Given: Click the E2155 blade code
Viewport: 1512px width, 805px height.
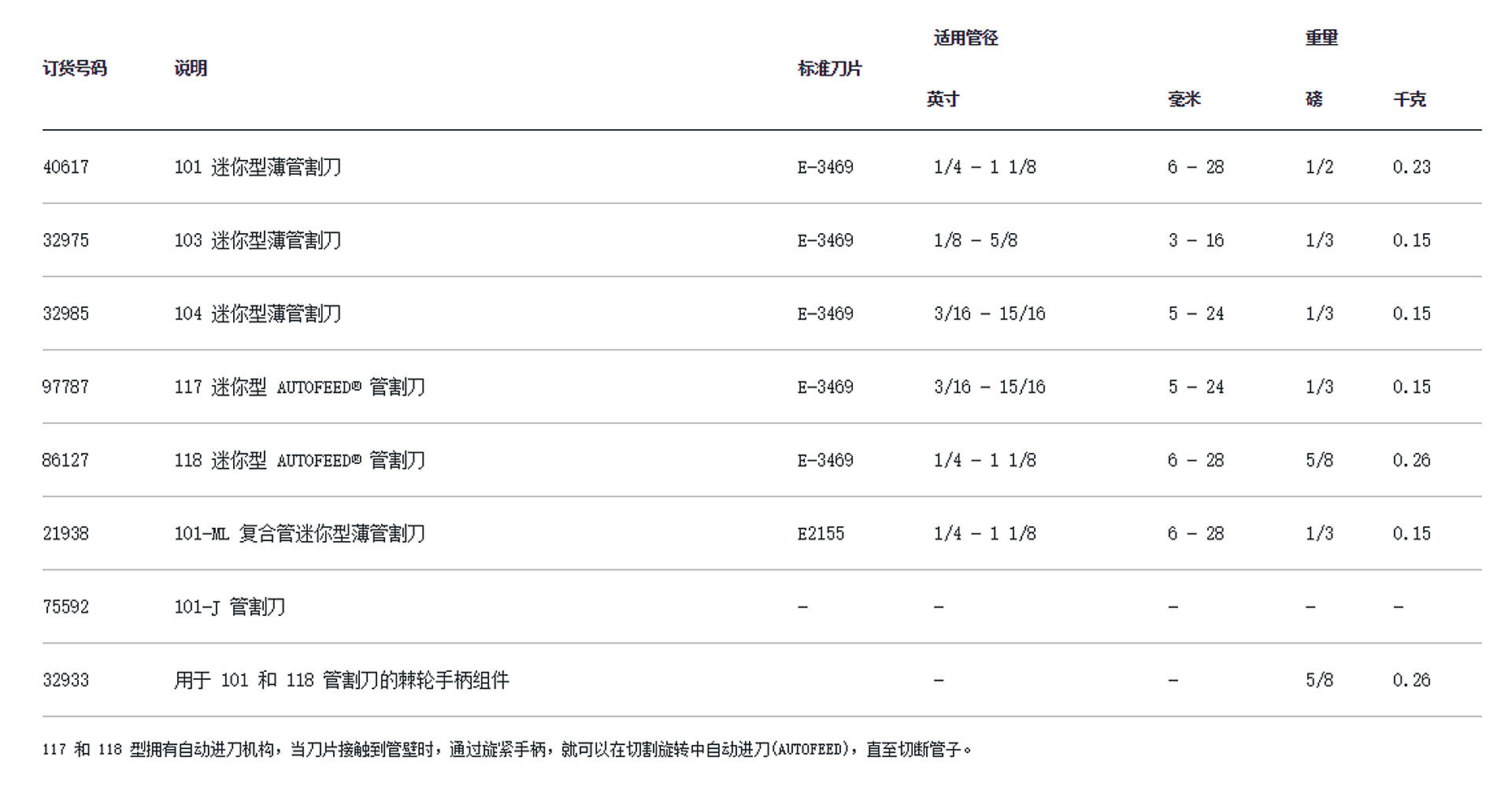Looking at the screenshot, I should [821, 533].
